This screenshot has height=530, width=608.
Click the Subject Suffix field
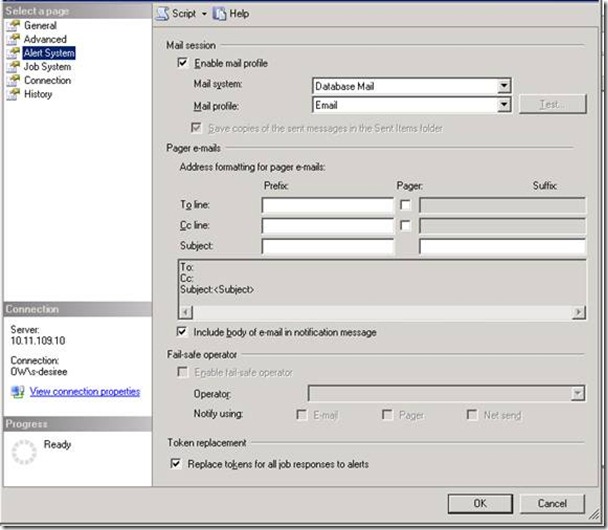click(x=502, y=246)
